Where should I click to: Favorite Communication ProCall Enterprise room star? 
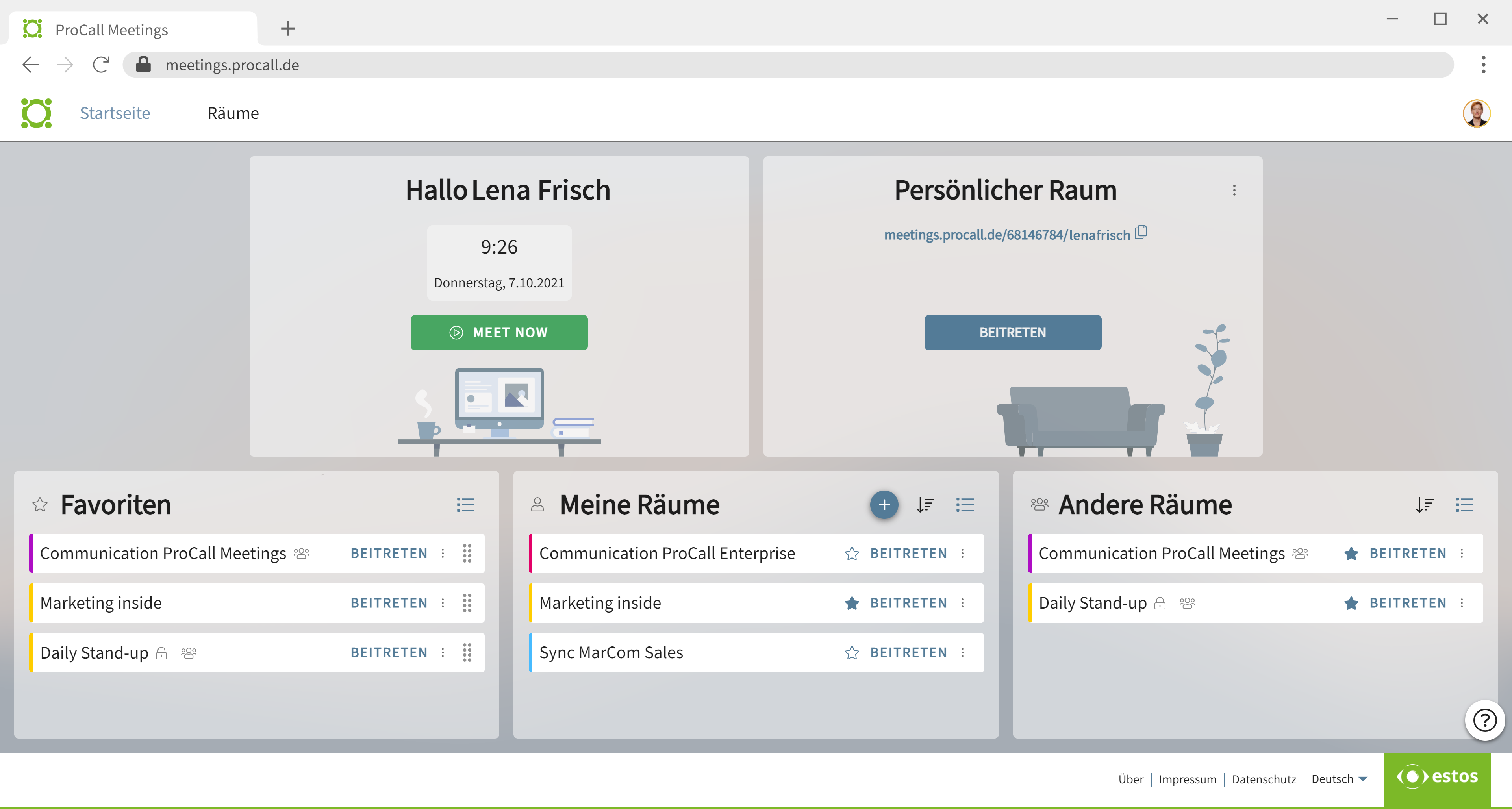click(852, 553)
